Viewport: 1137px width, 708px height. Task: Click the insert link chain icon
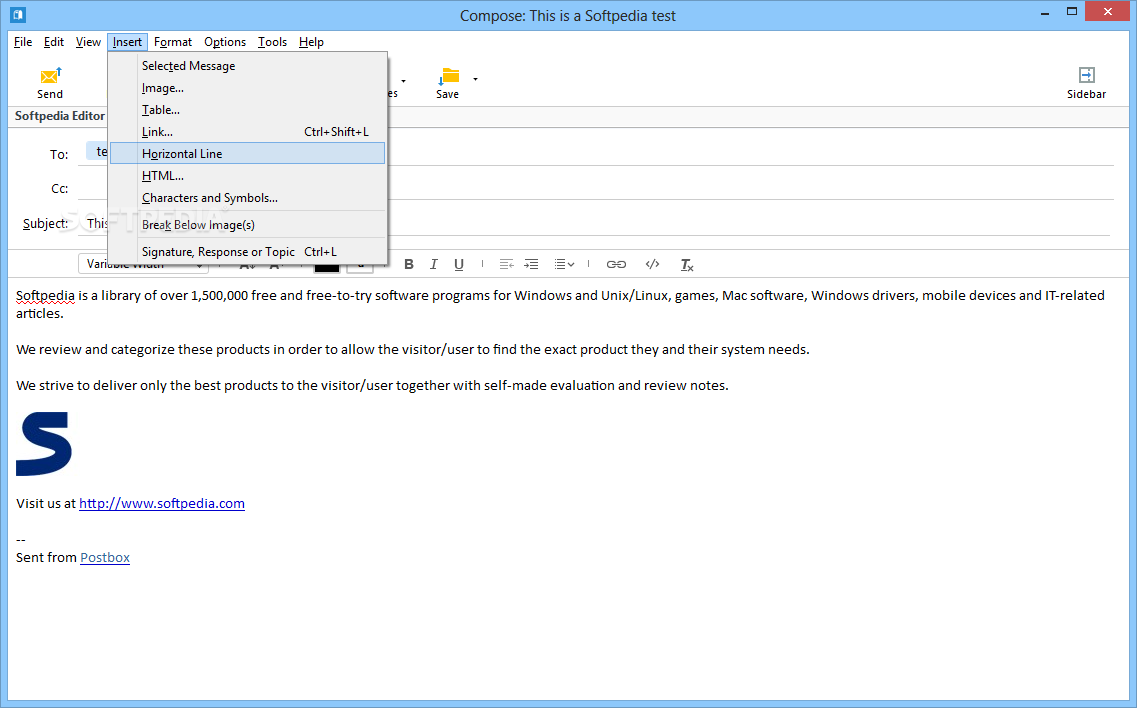(x=616, y=264)
